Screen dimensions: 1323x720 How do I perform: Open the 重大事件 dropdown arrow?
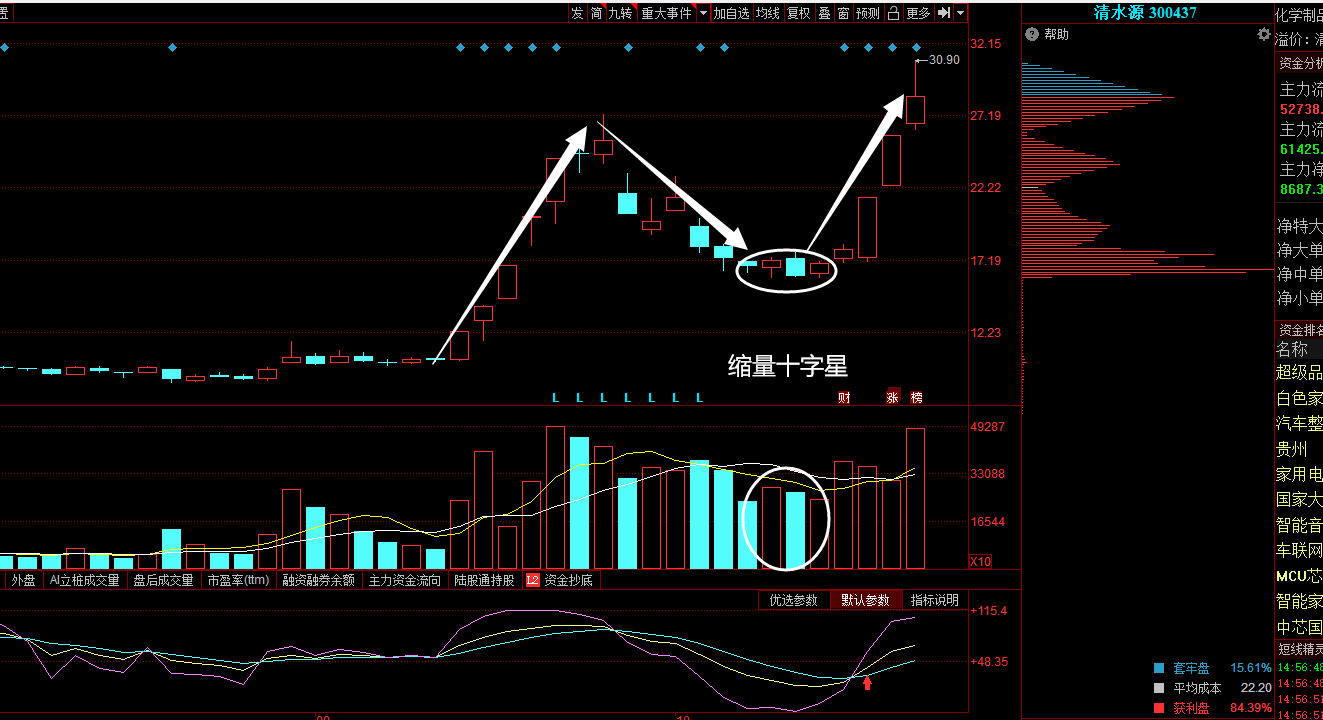tap(703, 11)
